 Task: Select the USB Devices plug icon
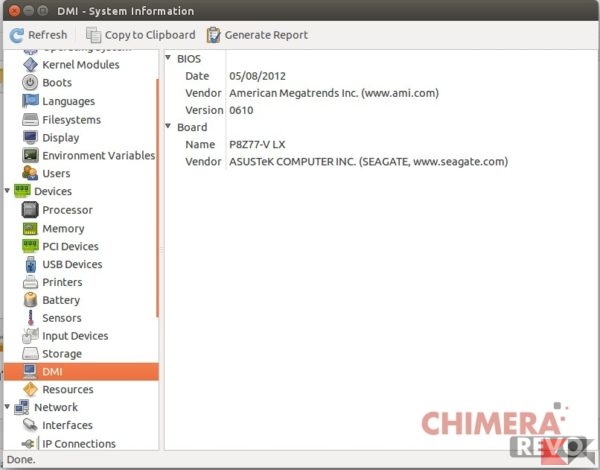pyautogui.click(x=31, y=264)
